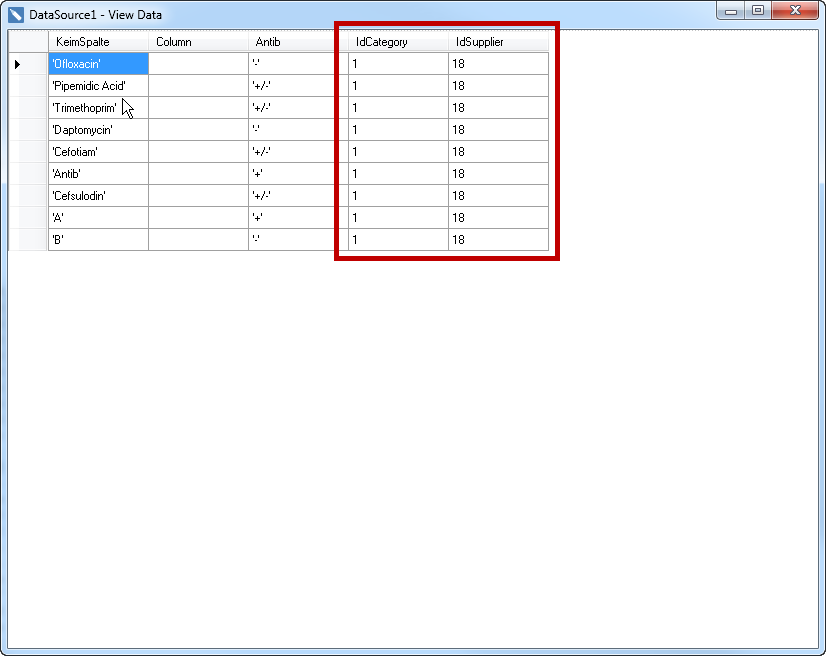Click the Antib value for Cefotiam row

pyautogui.click(x=299, y=152)
